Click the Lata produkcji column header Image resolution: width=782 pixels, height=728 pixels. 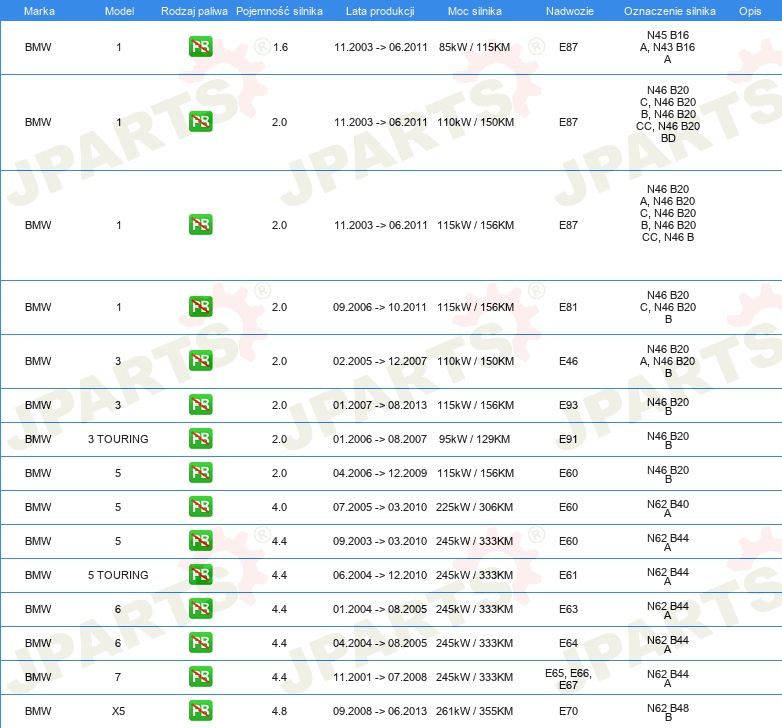pyautogui.click(x=380, y=10)
